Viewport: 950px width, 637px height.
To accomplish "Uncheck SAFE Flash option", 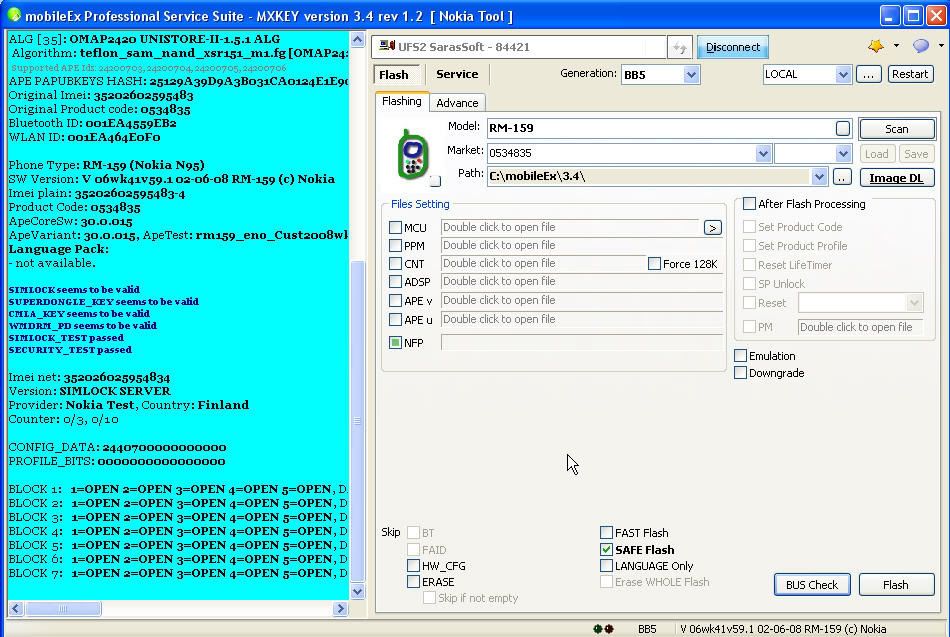I will point(606,550).
